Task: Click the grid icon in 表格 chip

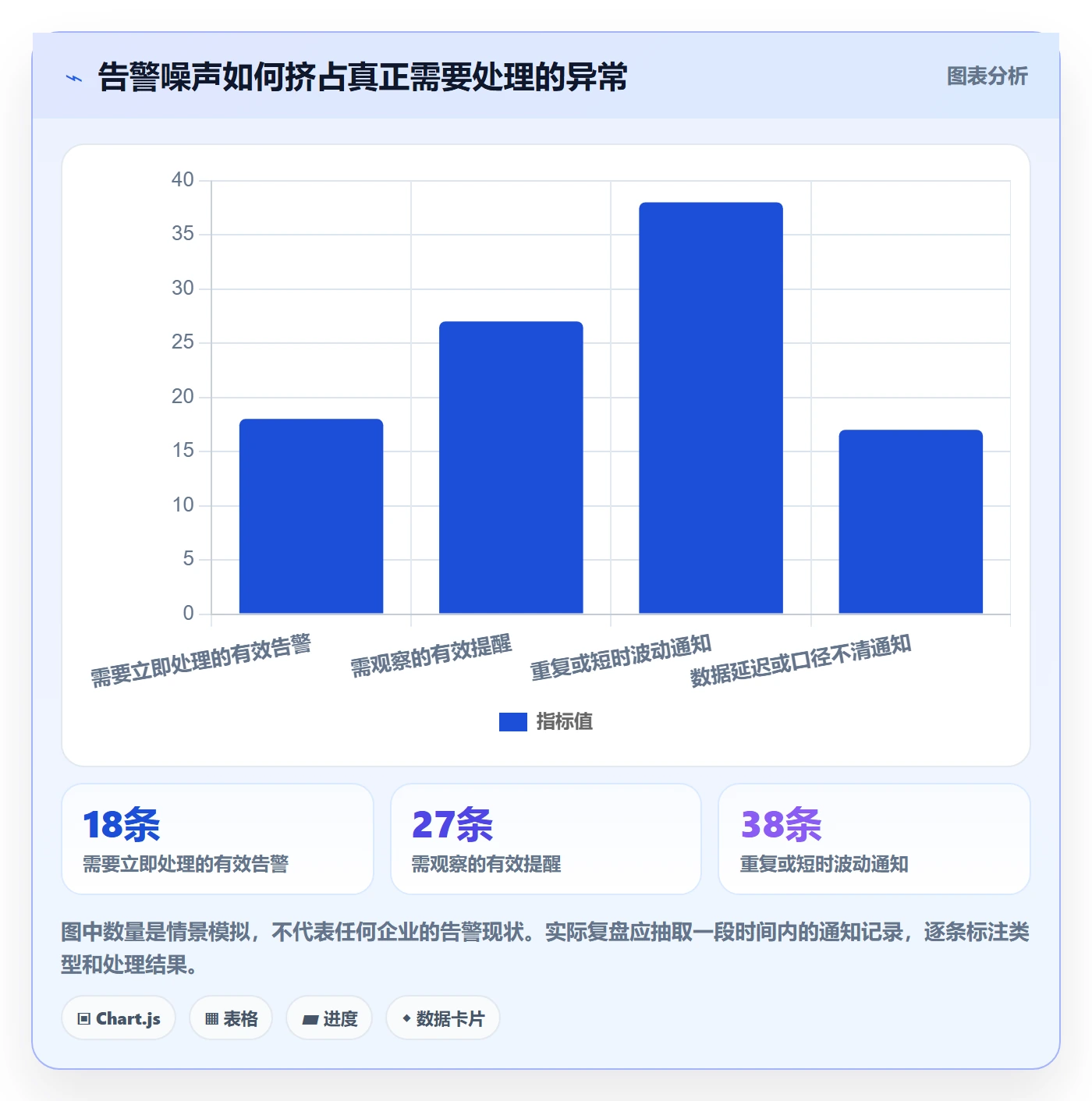Action: click(211, 1019)
